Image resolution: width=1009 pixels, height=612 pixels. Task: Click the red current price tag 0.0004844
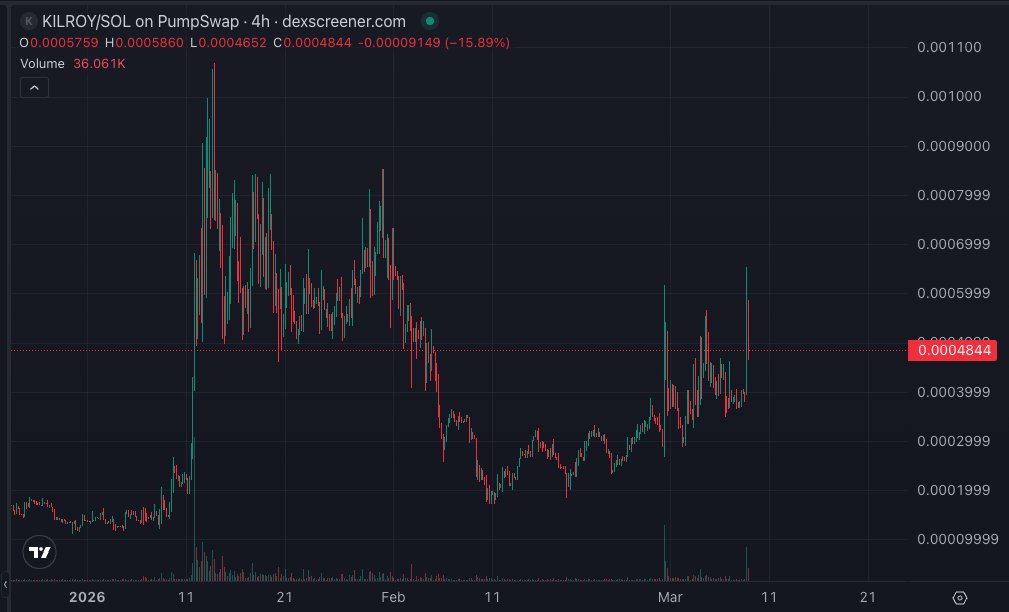pyautogui.click(x=952, y=350)
